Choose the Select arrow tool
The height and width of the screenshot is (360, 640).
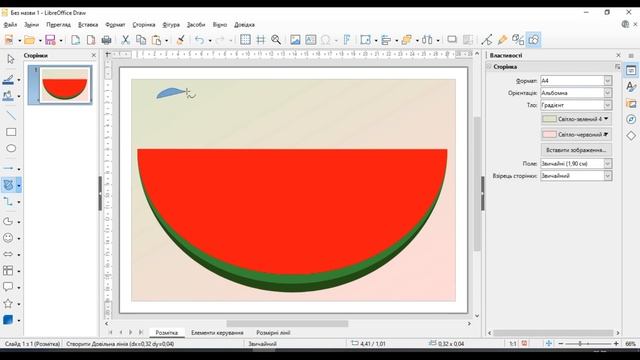tap(11, 59)
